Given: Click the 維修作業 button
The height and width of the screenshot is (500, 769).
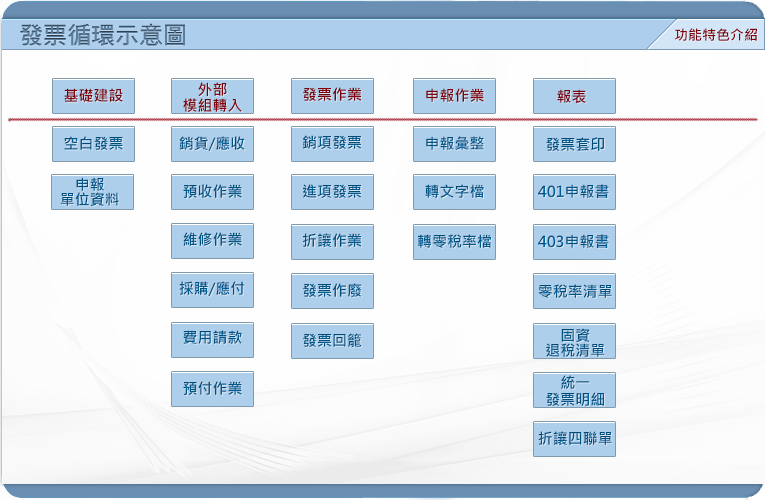Looking at the screenshot, I should (212, 241).
